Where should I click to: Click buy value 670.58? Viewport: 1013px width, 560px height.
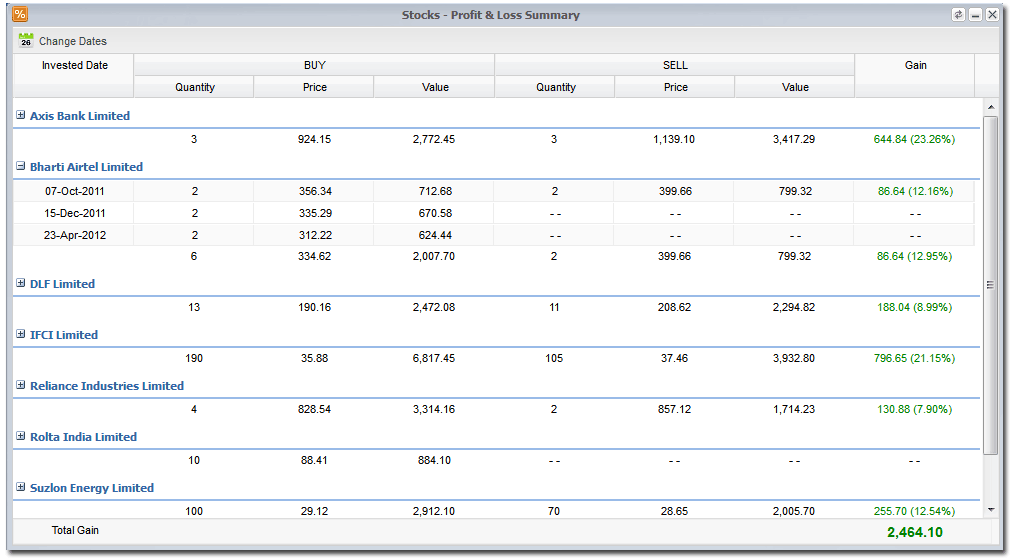point(435,213)
